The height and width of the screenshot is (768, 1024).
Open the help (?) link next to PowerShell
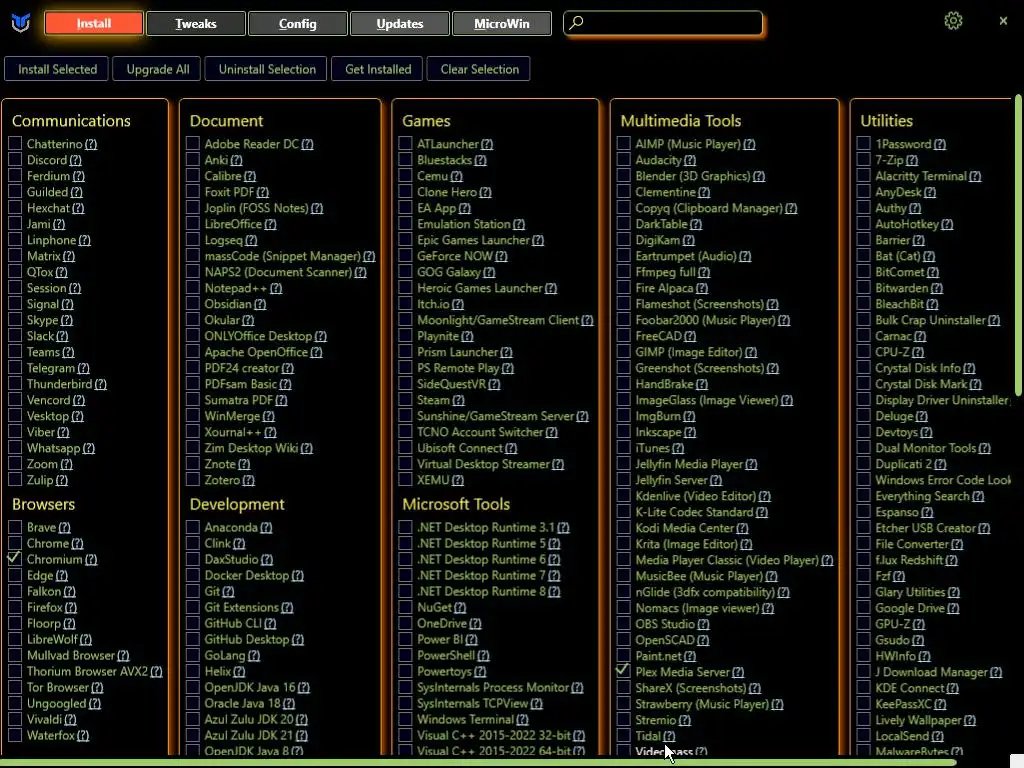point(483,656)
